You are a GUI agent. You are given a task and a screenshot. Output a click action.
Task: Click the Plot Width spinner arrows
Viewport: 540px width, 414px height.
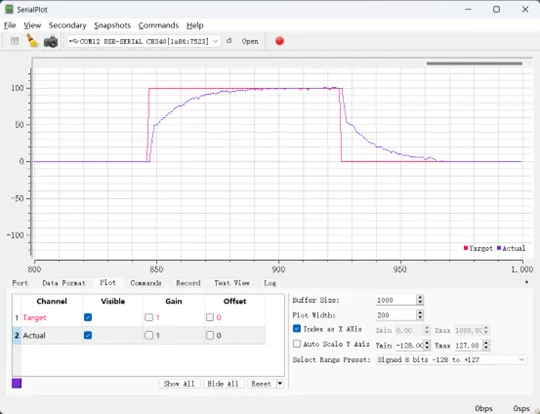[420, 315]
